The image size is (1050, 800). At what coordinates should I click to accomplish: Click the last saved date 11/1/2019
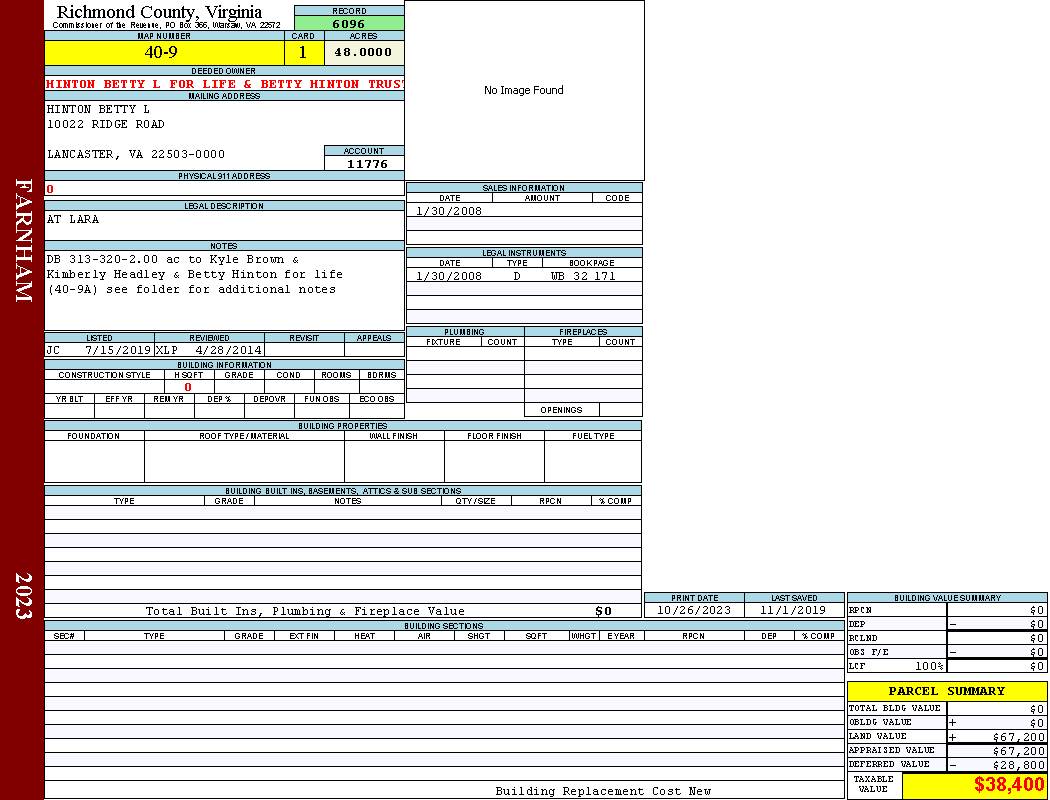[x=792, y=610]
